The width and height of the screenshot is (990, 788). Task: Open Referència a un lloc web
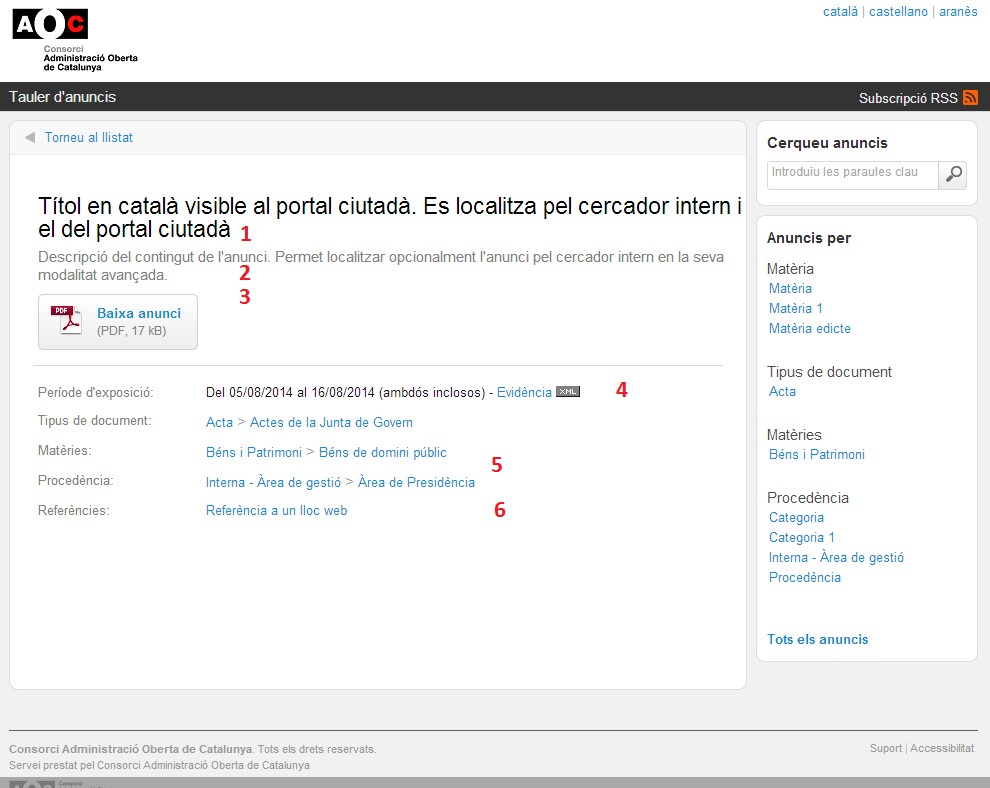click(277, 510)
